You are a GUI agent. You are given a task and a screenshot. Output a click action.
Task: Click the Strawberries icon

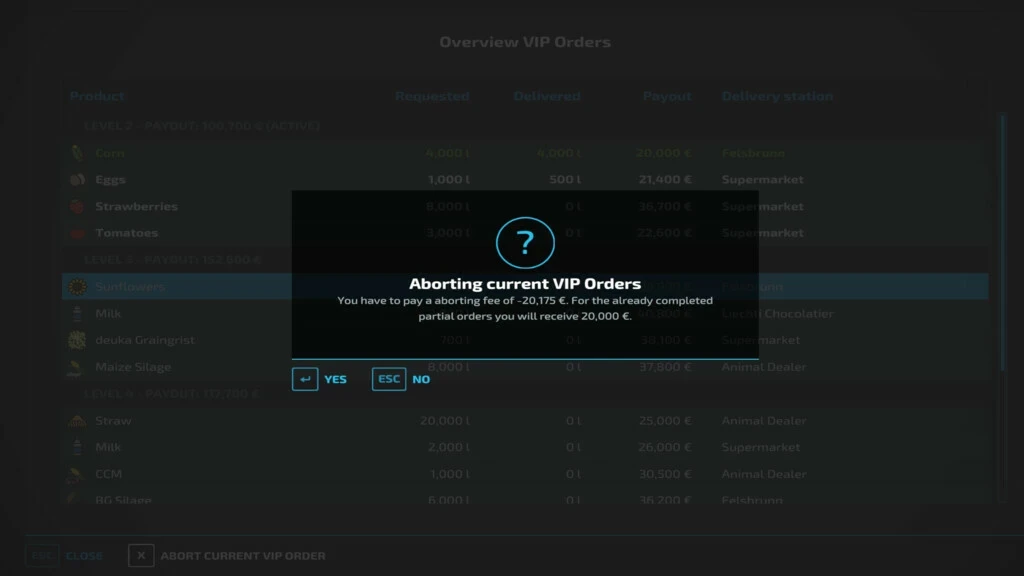[x=79, y=206]
